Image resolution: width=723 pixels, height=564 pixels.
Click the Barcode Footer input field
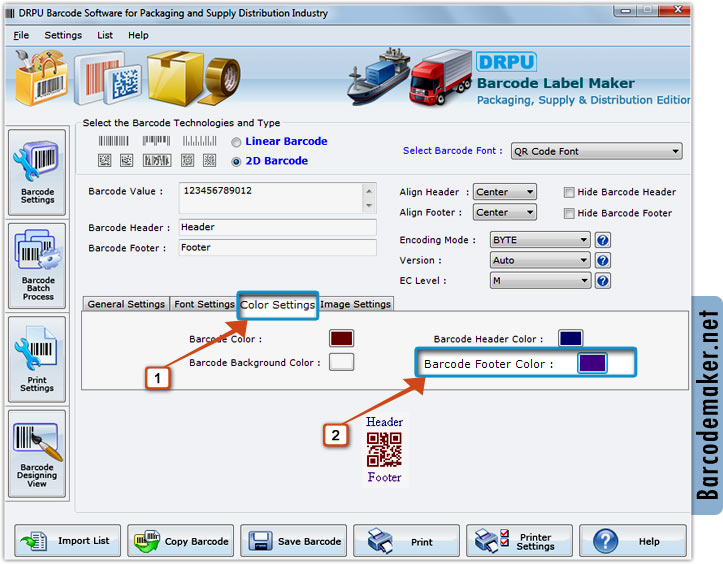(278, 248)
